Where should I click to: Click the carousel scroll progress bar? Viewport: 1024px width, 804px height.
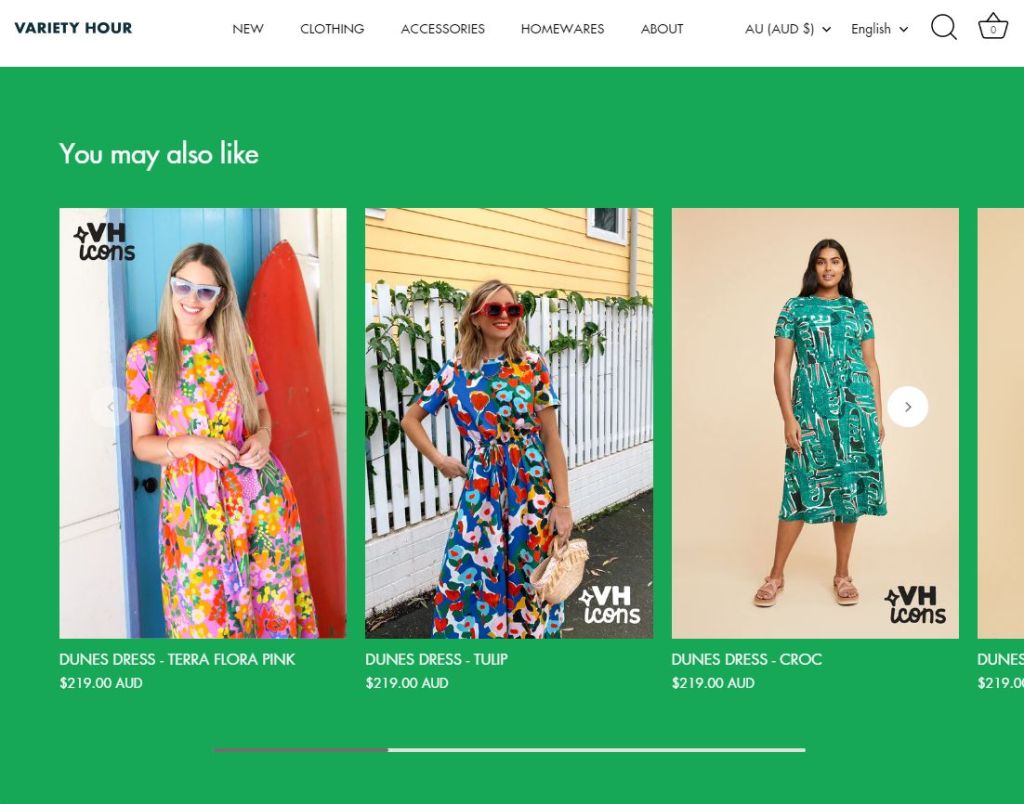pos(509,749)
